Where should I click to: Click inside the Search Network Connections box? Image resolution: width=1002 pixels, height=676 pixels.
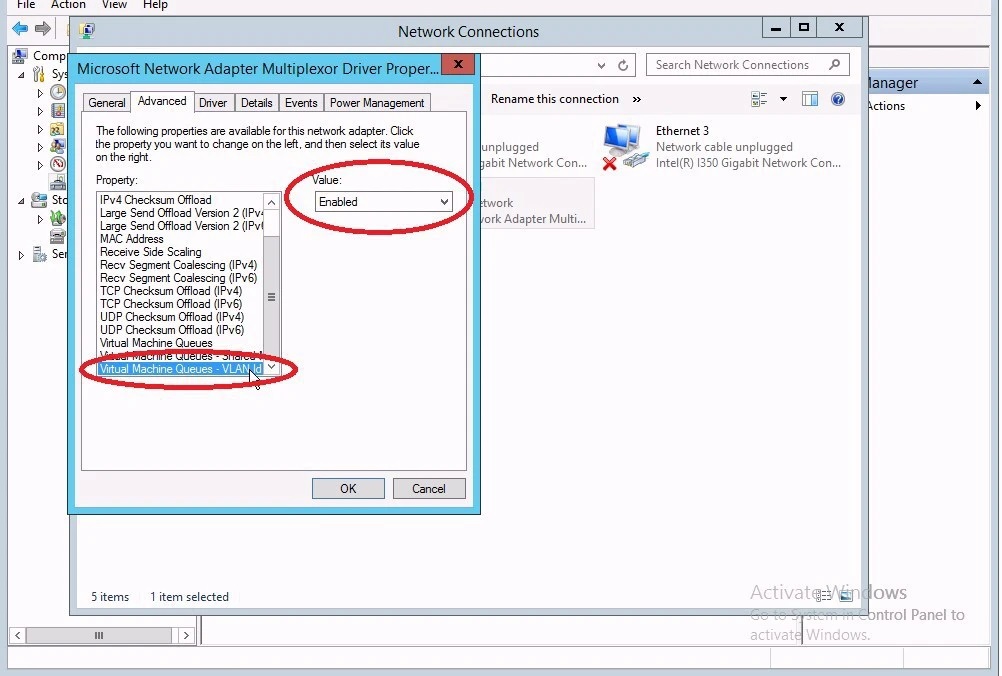pyautogui.click(x=740, y=64)
